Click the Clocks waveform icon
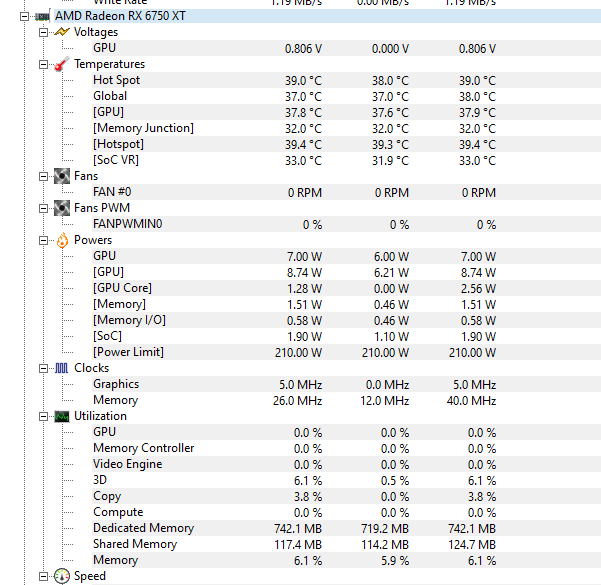The image size is (601, 585). (x=62, y=368)
